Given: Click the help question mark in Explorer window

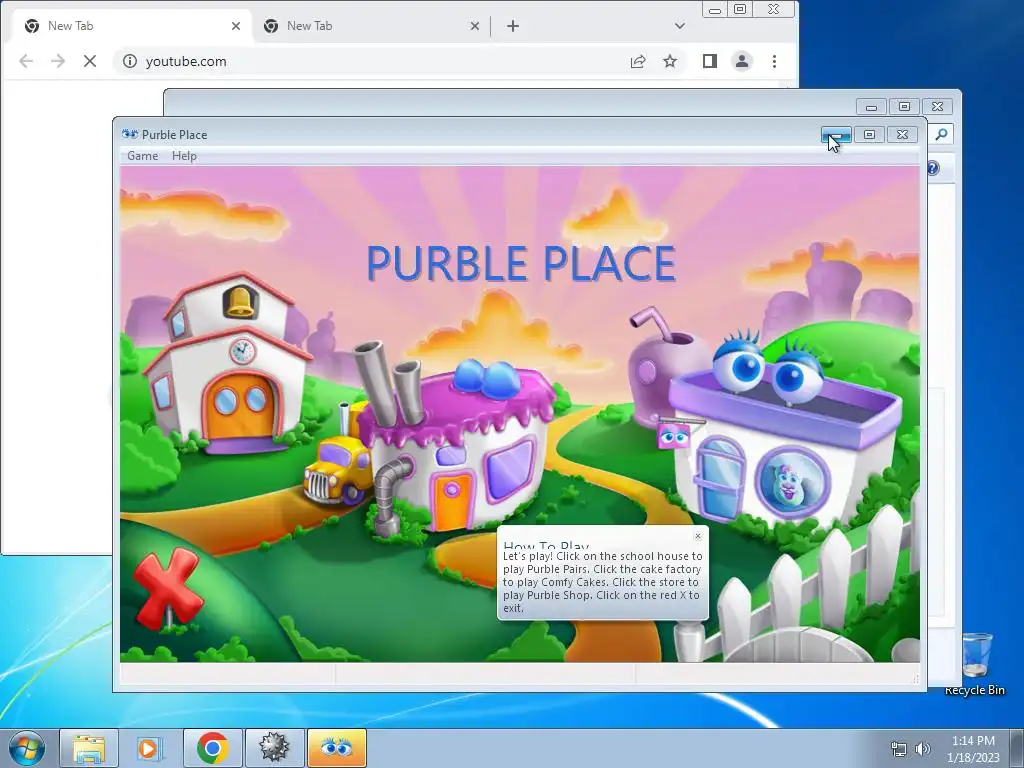Looking at the screenshot, I should (933, 168).
